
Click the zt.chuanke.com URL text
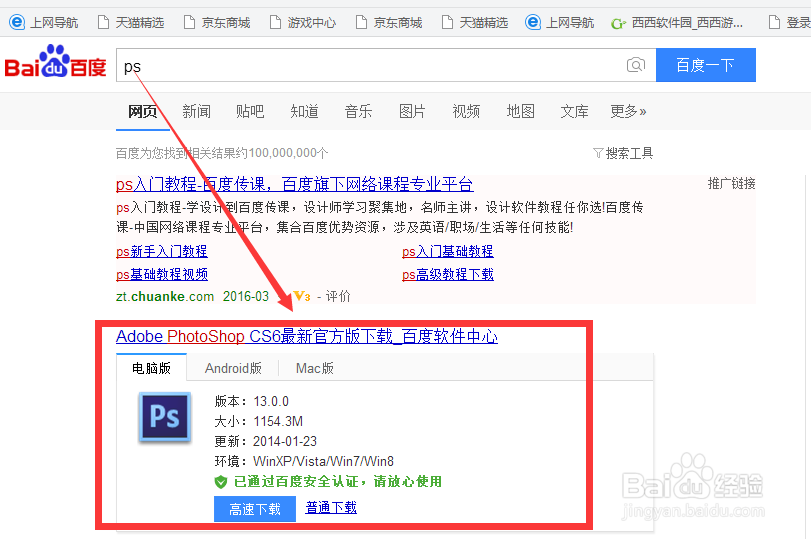coord(165,296)
